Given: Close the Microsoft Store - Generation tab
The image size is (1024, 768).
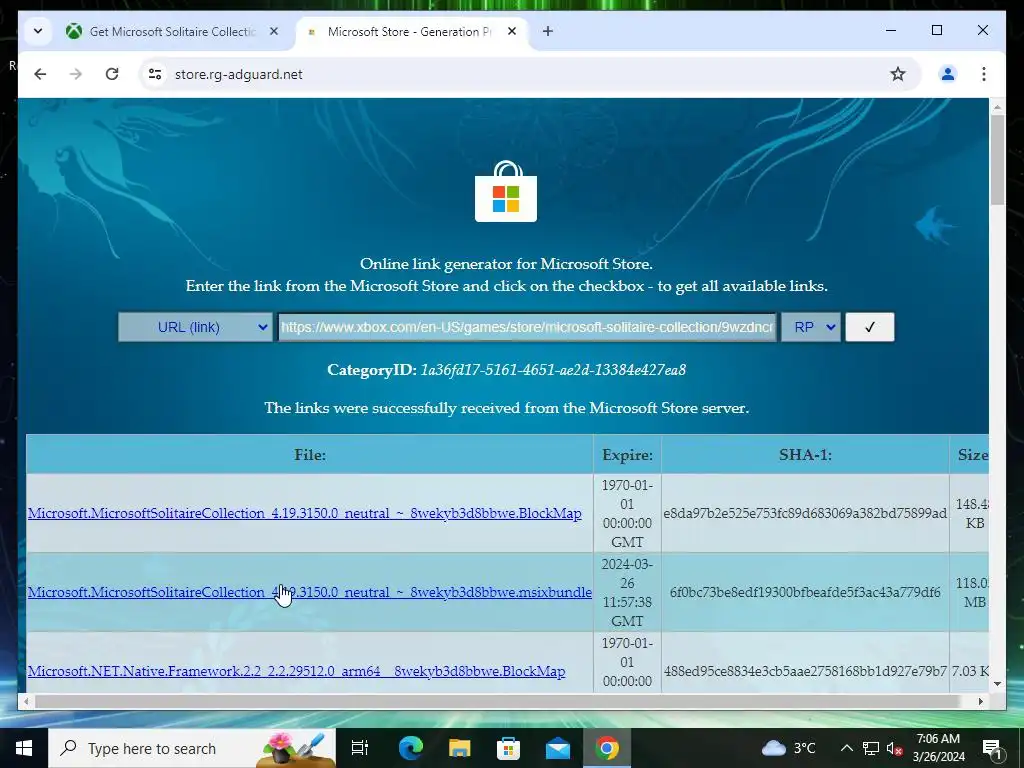Looking at the screenshot, I should point(512,31).
